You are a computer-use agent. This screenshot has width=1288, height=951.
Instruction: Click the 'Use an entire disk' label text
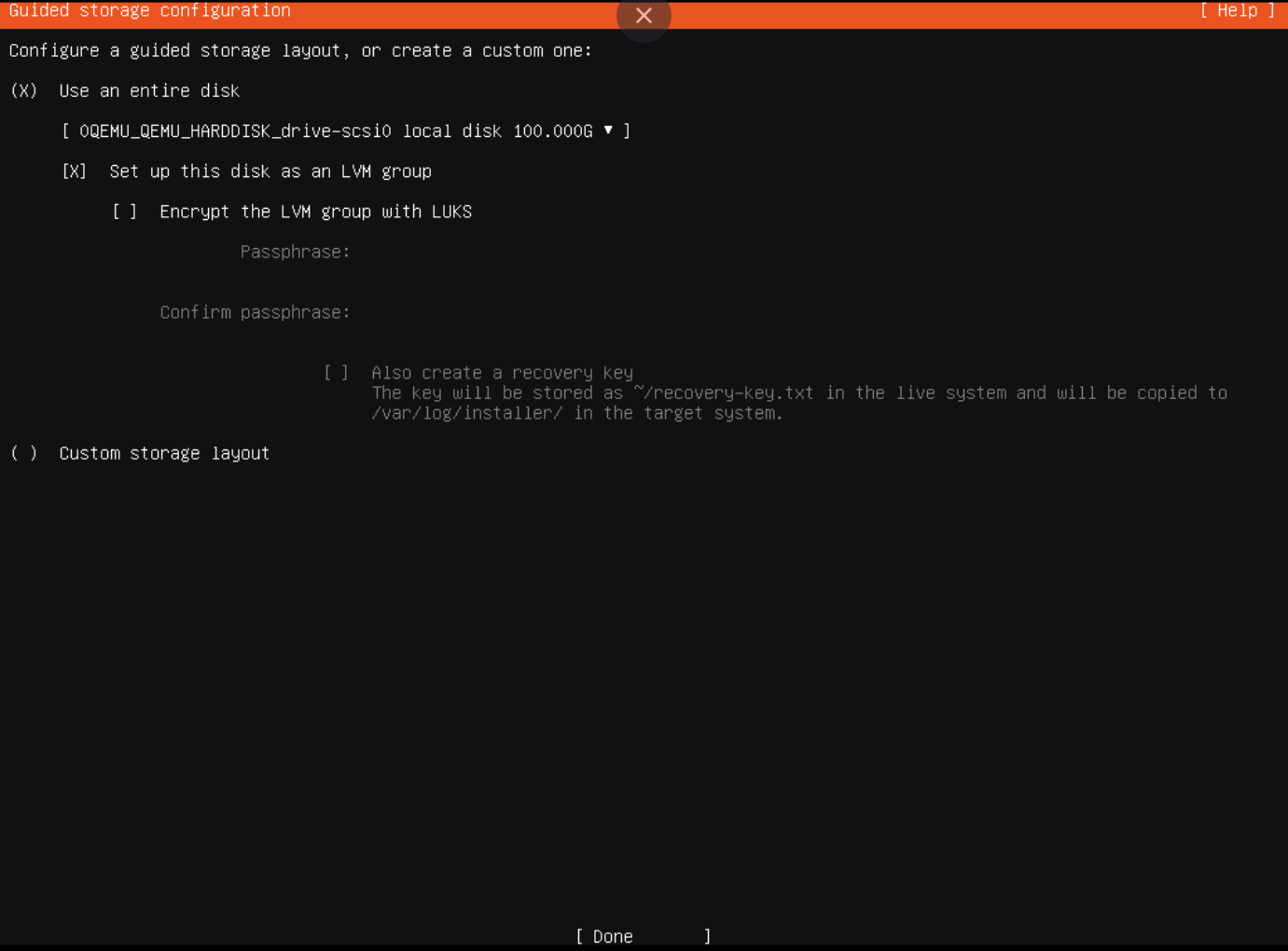coord(149,90)
